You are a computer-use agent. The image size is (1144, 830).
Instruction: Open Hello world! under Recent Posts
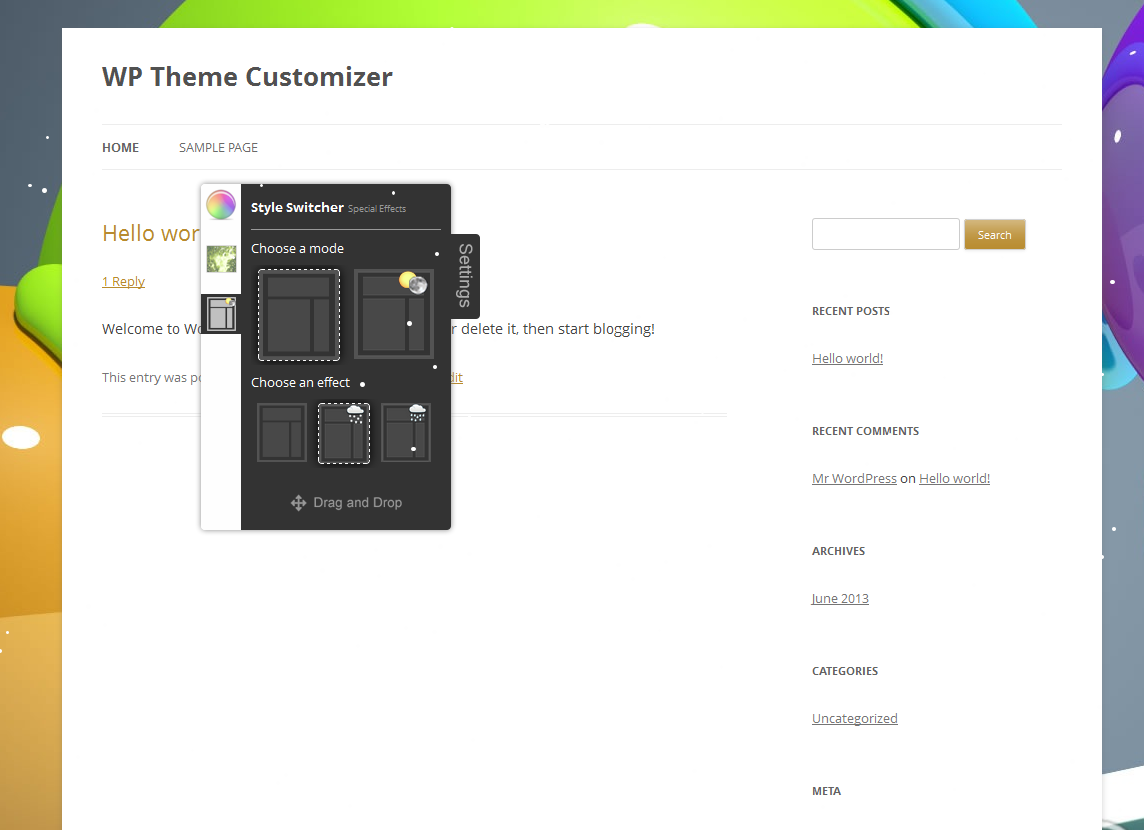pos(847,358)
